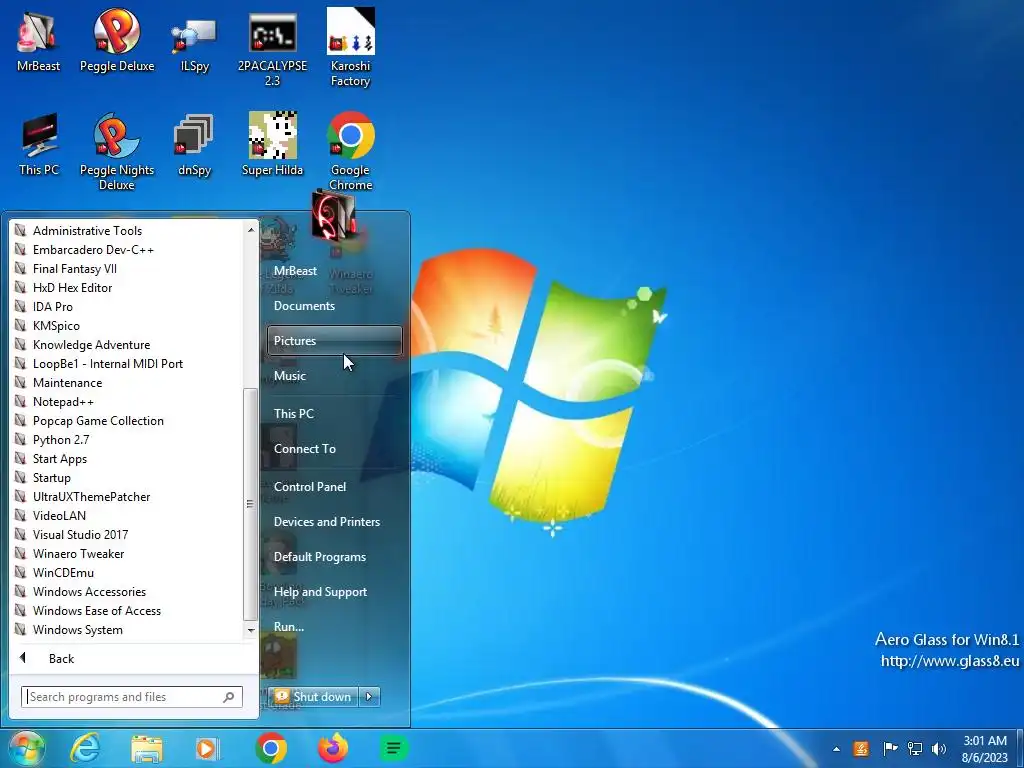Open Help and Support
The height and width of the screenshot is (768, 1024).
320,592
